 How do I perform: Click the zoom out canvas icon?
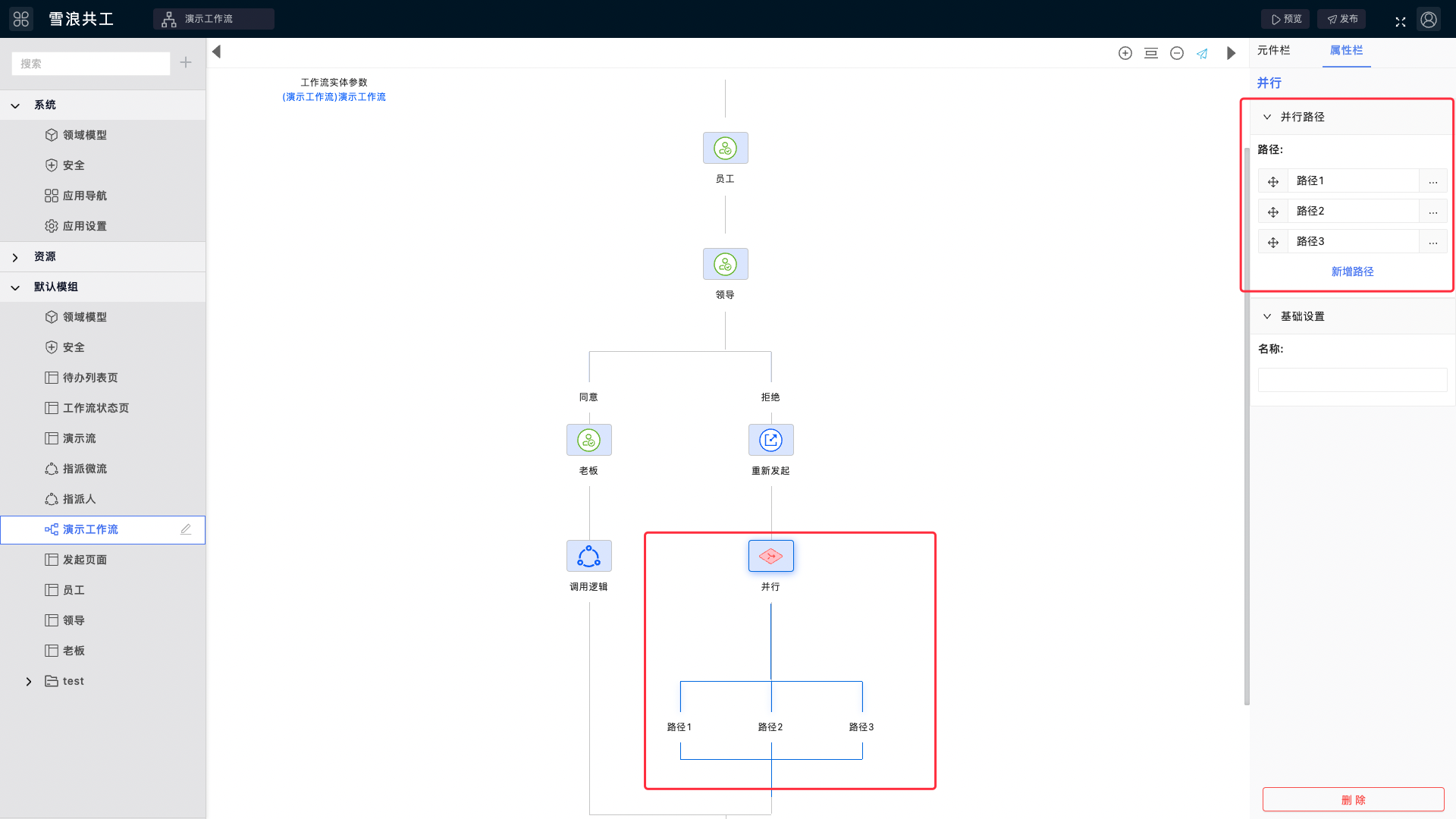pos(1177,53)
